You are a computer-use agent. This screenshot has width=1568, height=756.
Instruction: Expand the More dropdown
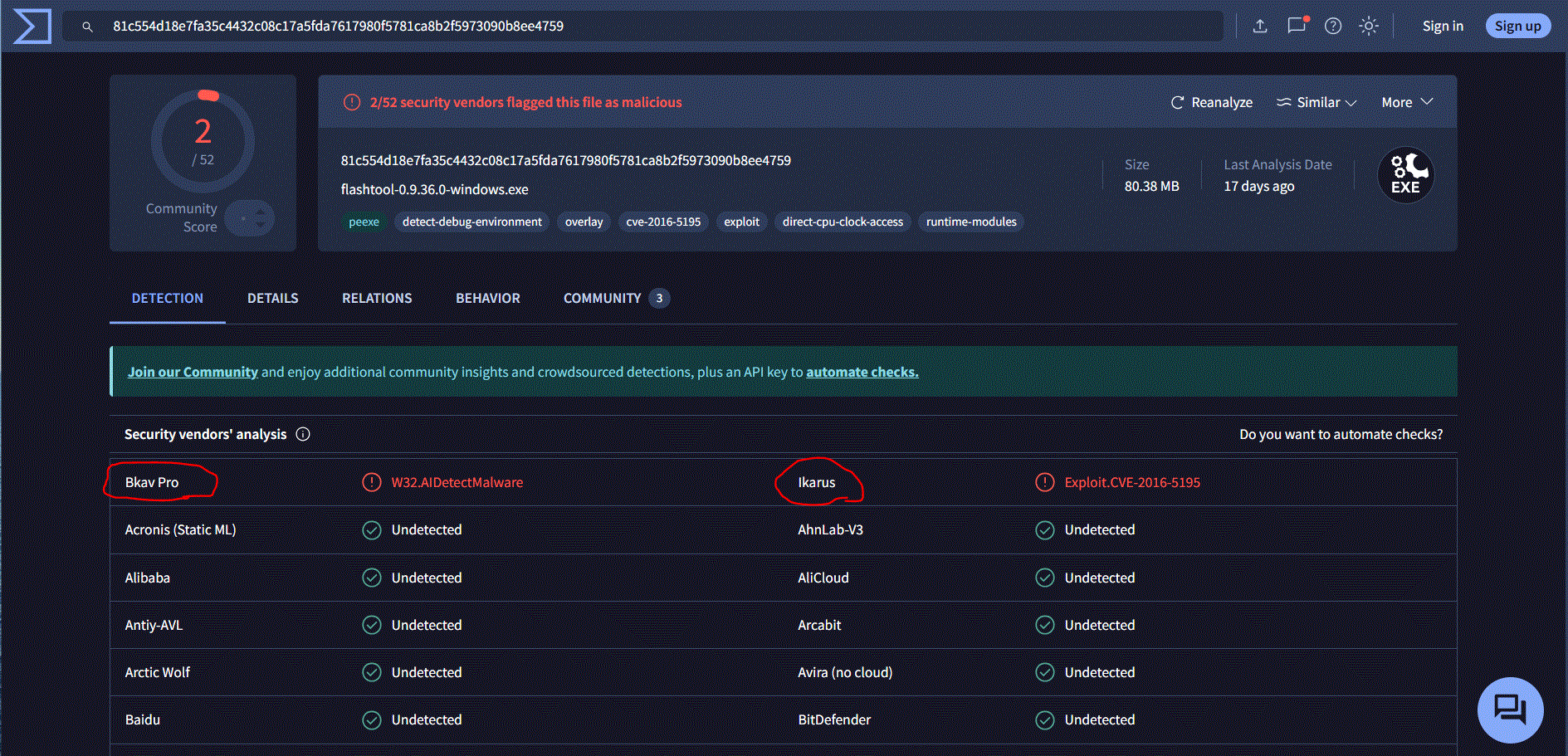(1406, 102)
